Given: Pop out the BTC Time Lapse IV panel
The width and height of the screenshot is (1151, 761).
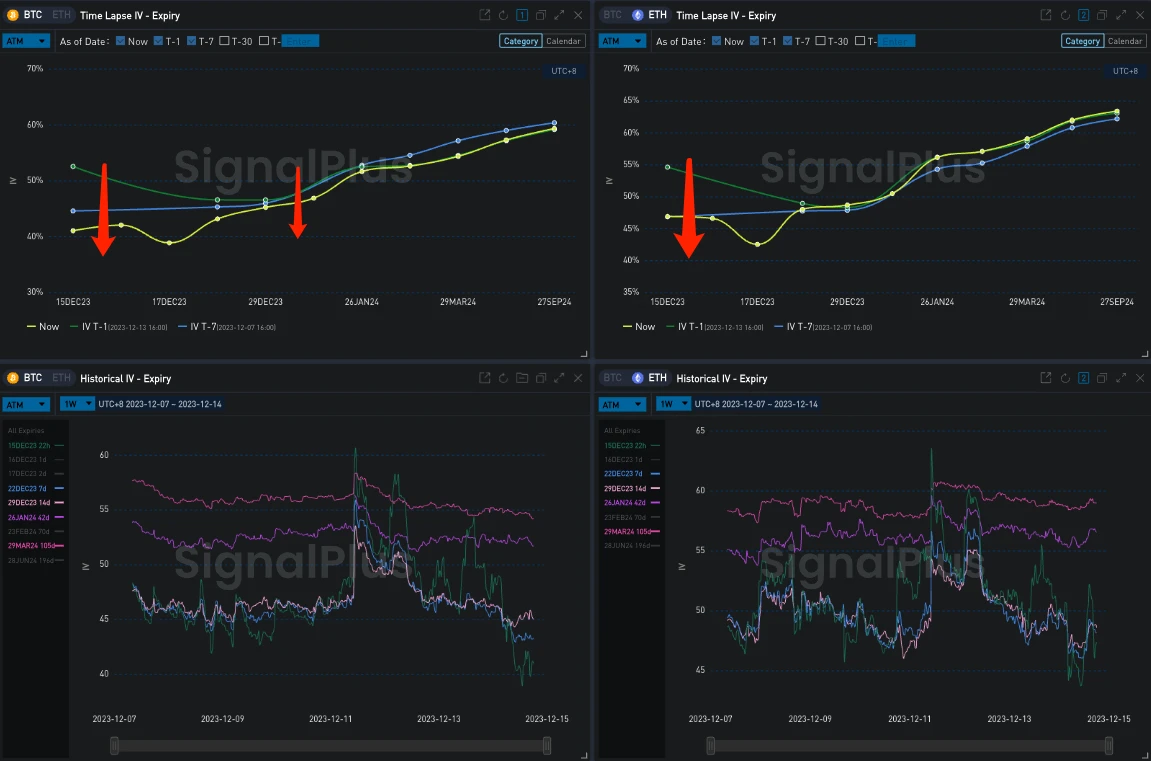Looking at the screenshot, I should click(485, 15).
